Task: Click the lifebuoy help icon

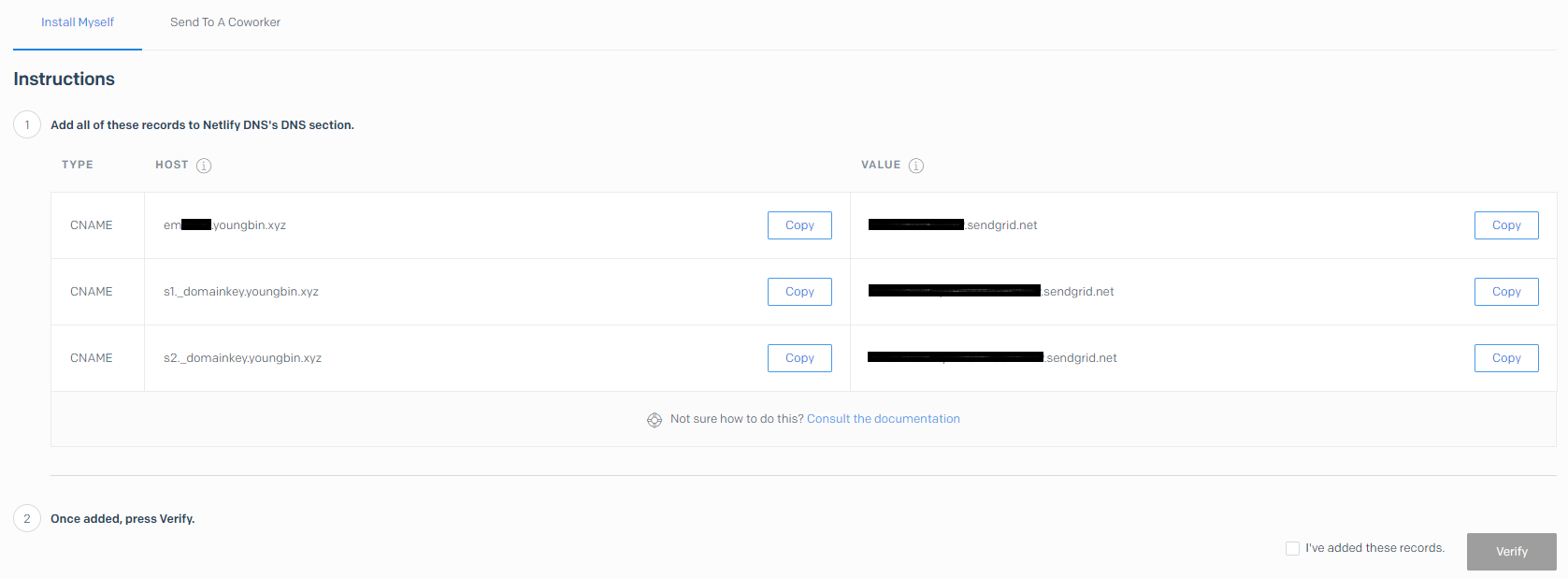Action: (x=655, y=420)
